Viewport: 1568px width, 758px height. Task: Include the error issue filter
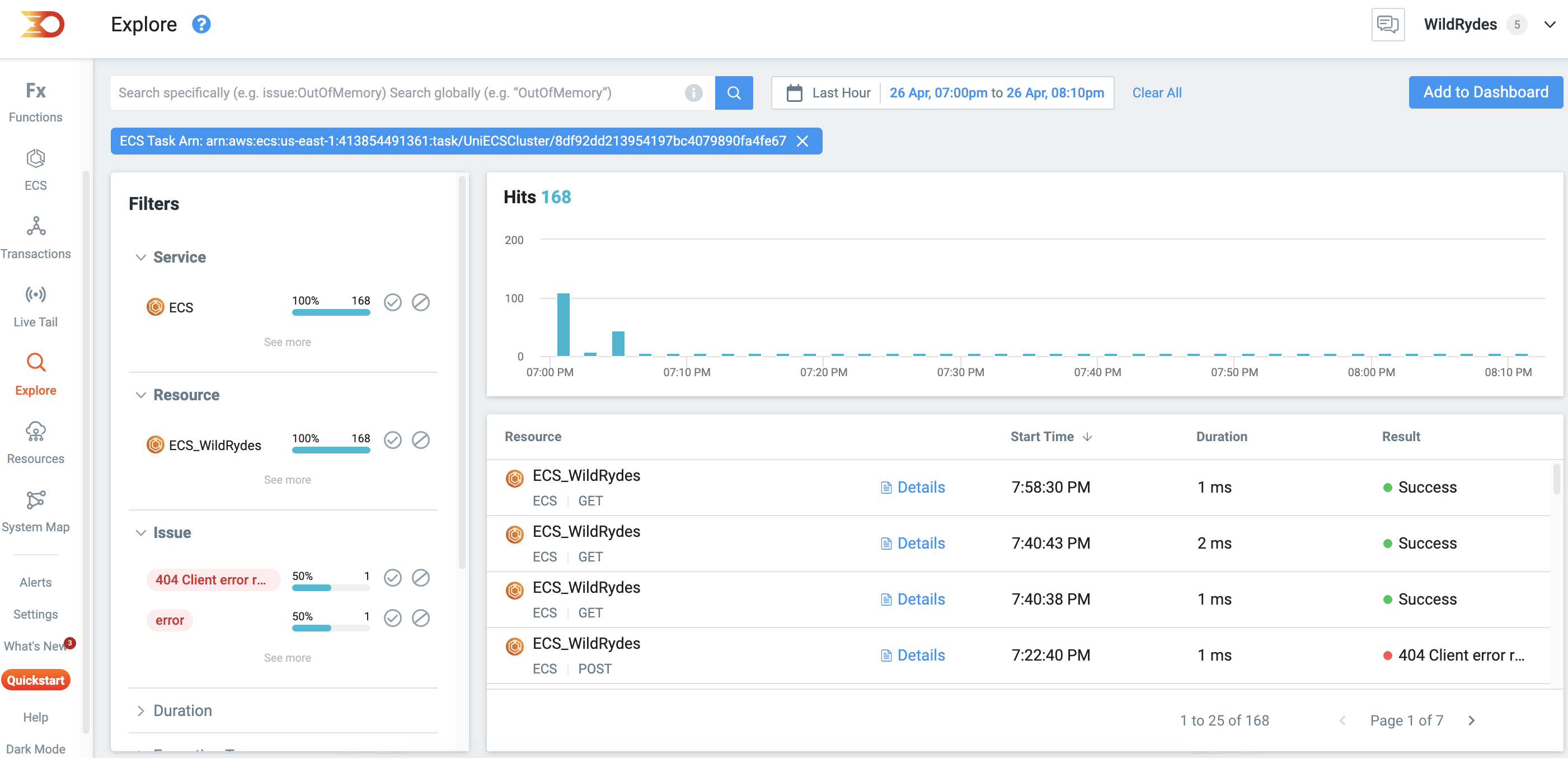coord(393,618)
